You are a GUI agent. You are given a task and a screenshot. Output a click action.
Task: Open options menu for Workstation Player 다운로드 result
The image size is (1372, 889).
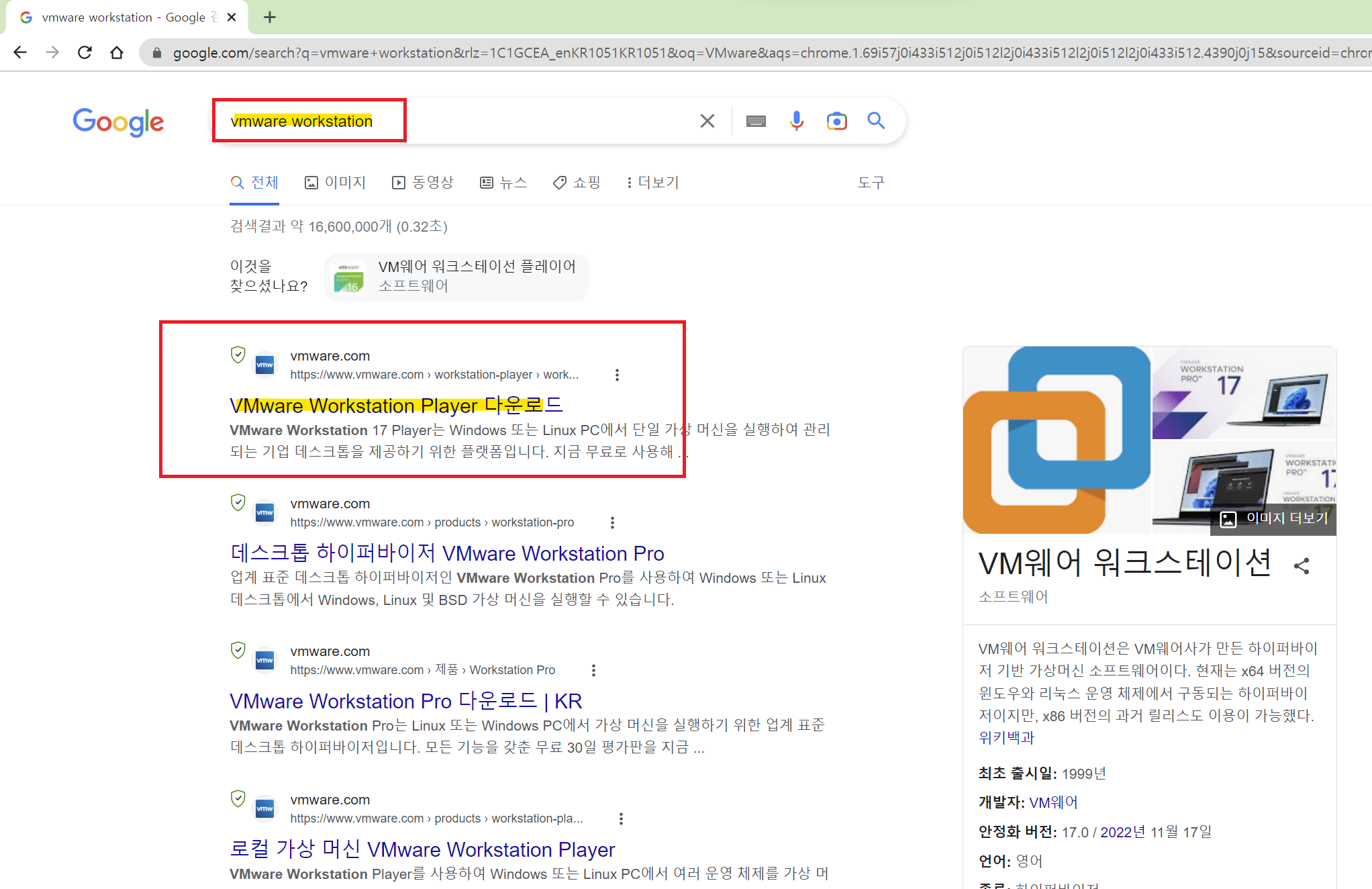coord(617,375)
